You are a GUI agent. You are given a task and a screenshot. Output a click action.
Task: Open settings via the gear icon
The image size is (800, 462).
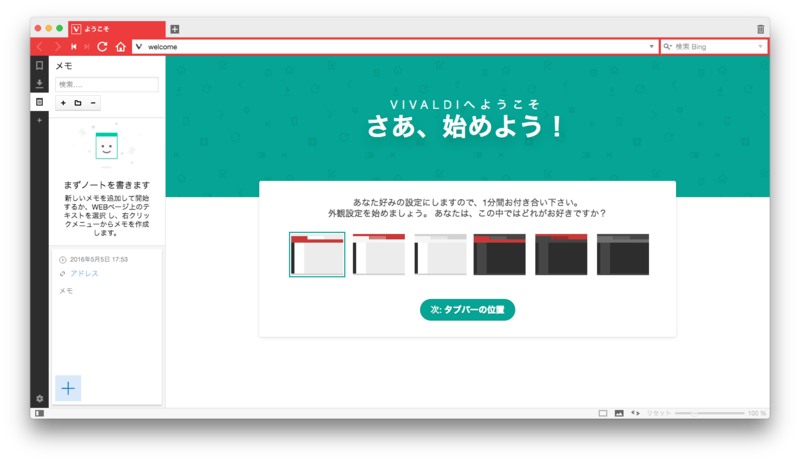point(39,399)
